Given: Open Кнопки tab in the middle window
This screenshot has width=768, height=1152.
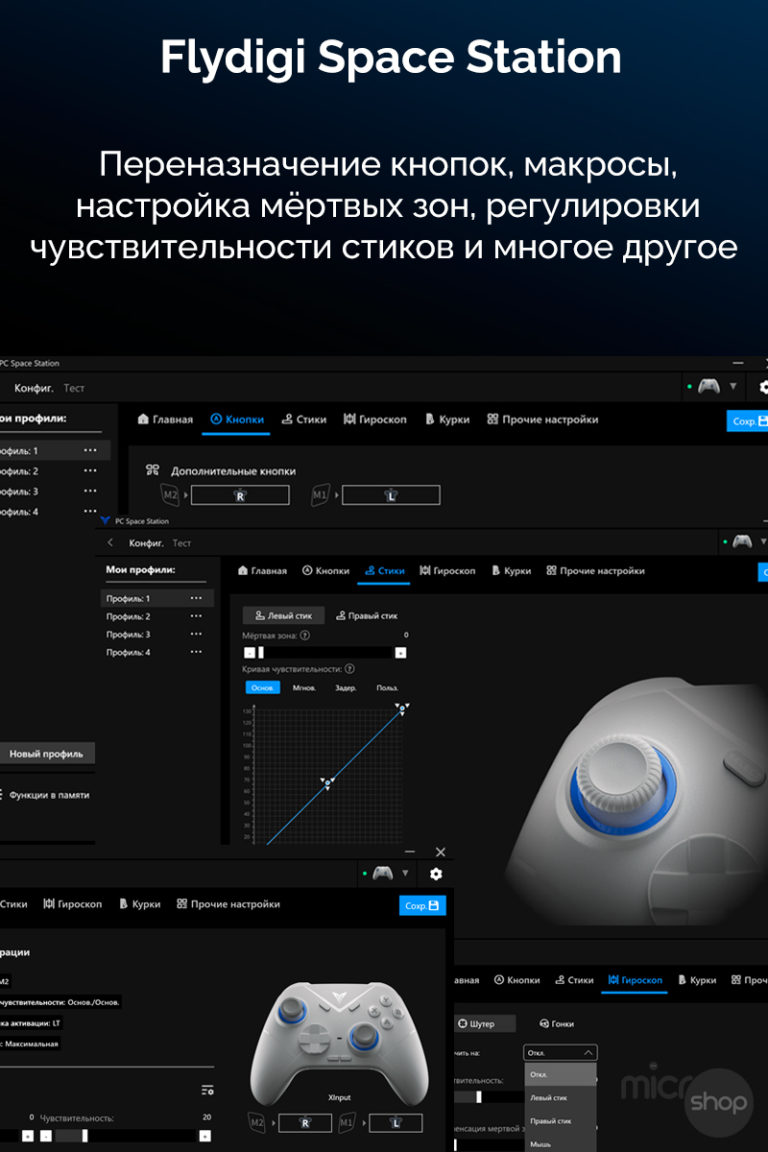Looking at the screenshot, I should (326, 571).
